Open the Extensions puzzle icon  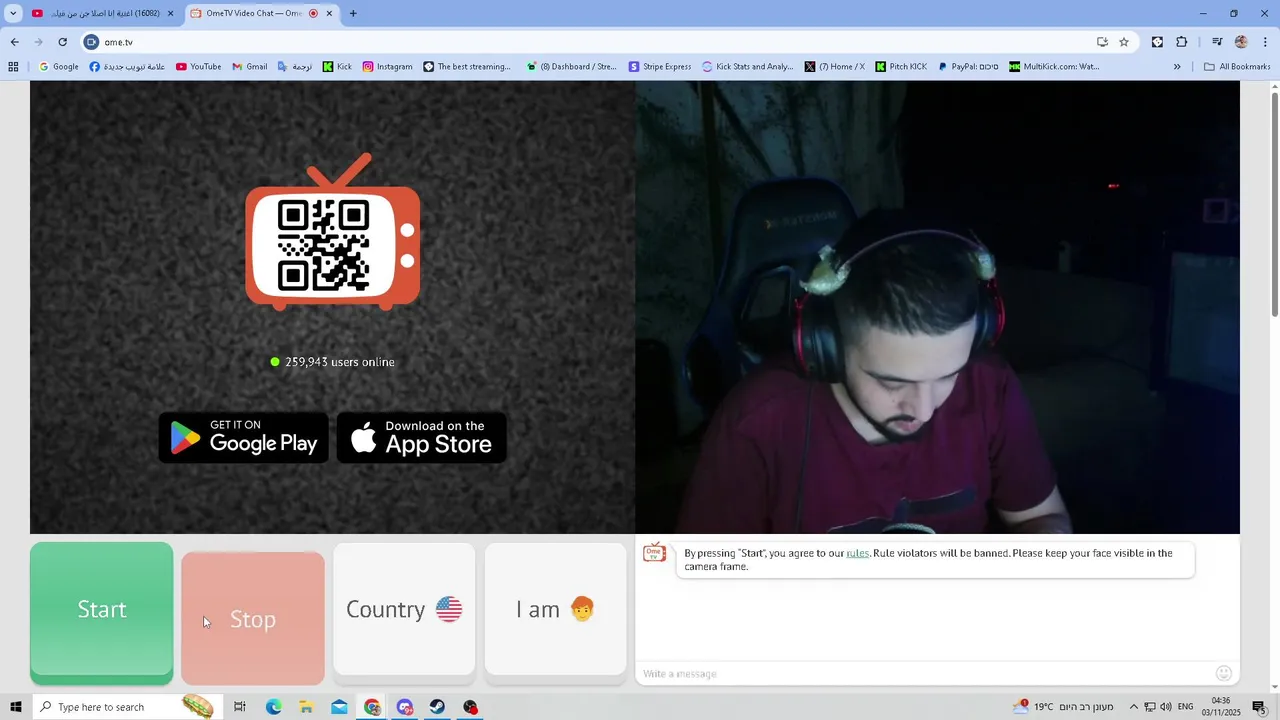(x=1181, y=42)
